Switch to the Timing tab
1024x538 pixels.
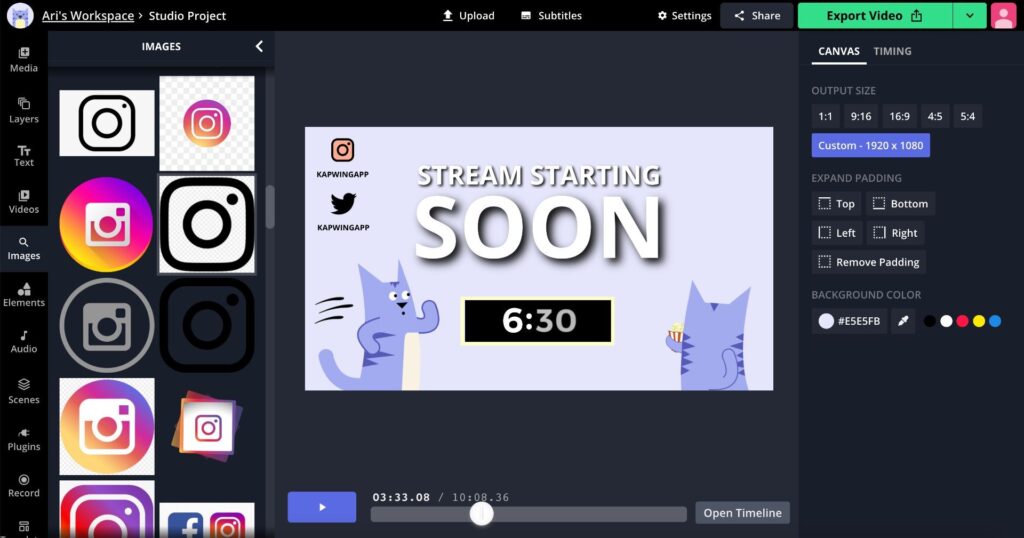click(892, 51)
